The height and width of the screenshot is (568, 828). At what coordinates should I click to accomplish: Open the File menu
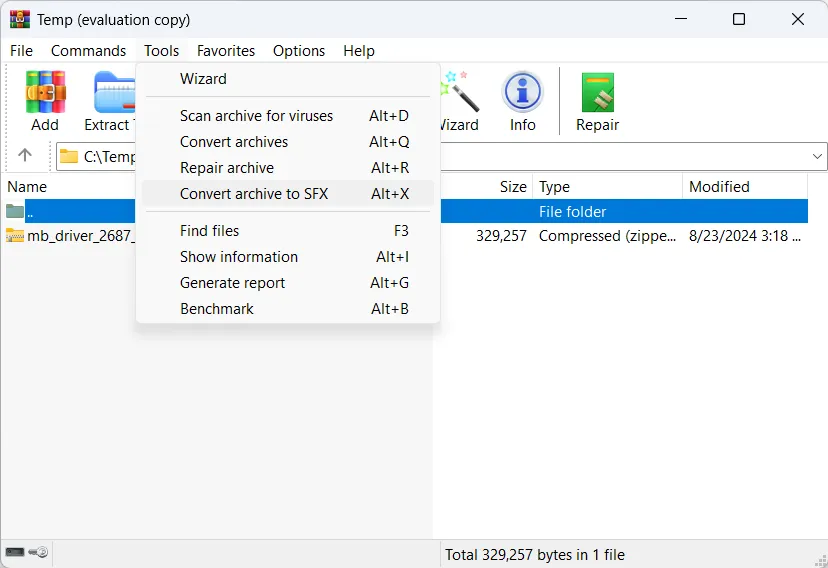(21, 51)
